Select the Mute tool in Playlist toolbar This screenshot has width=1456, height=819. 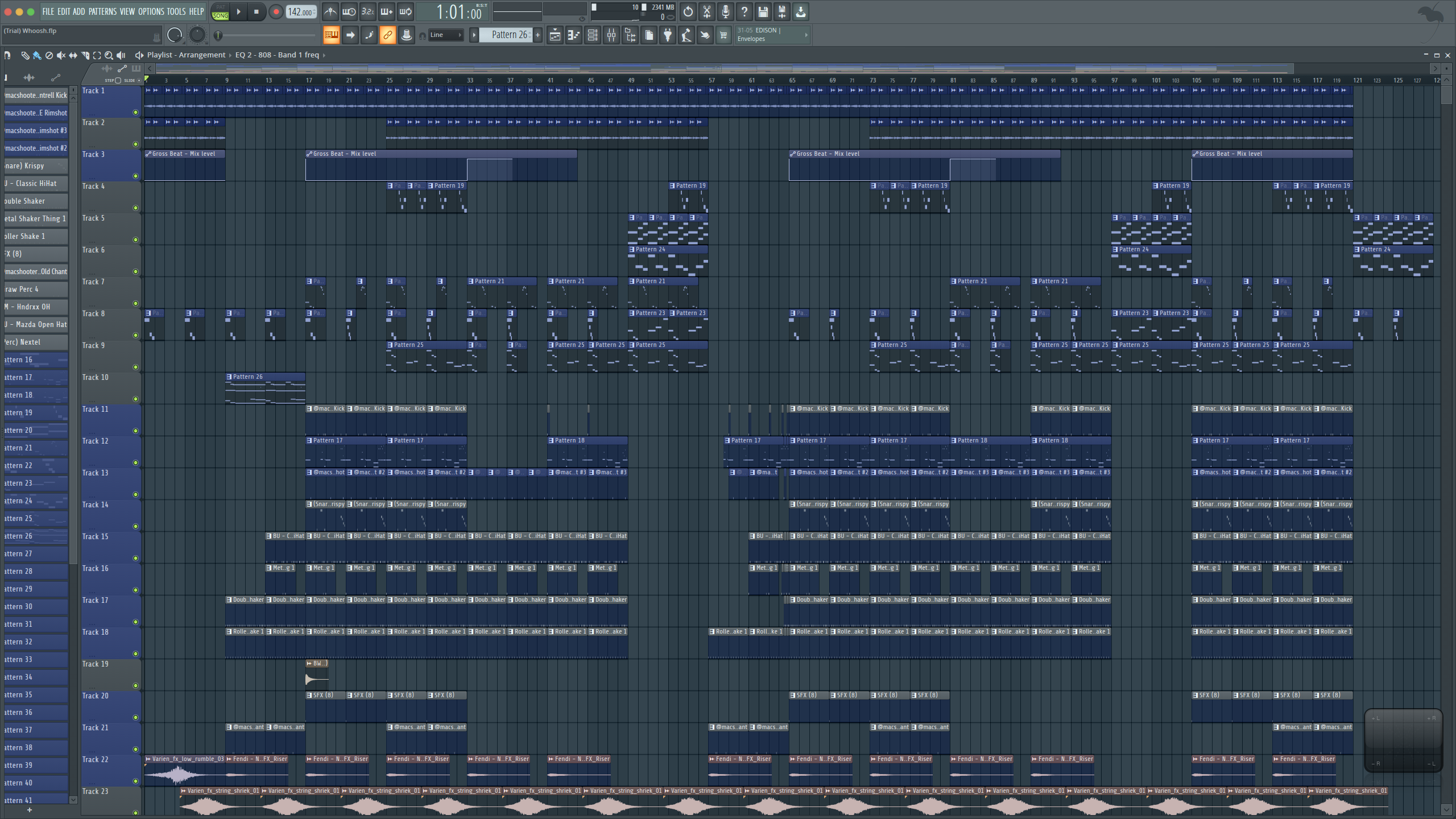click(61, 55)
